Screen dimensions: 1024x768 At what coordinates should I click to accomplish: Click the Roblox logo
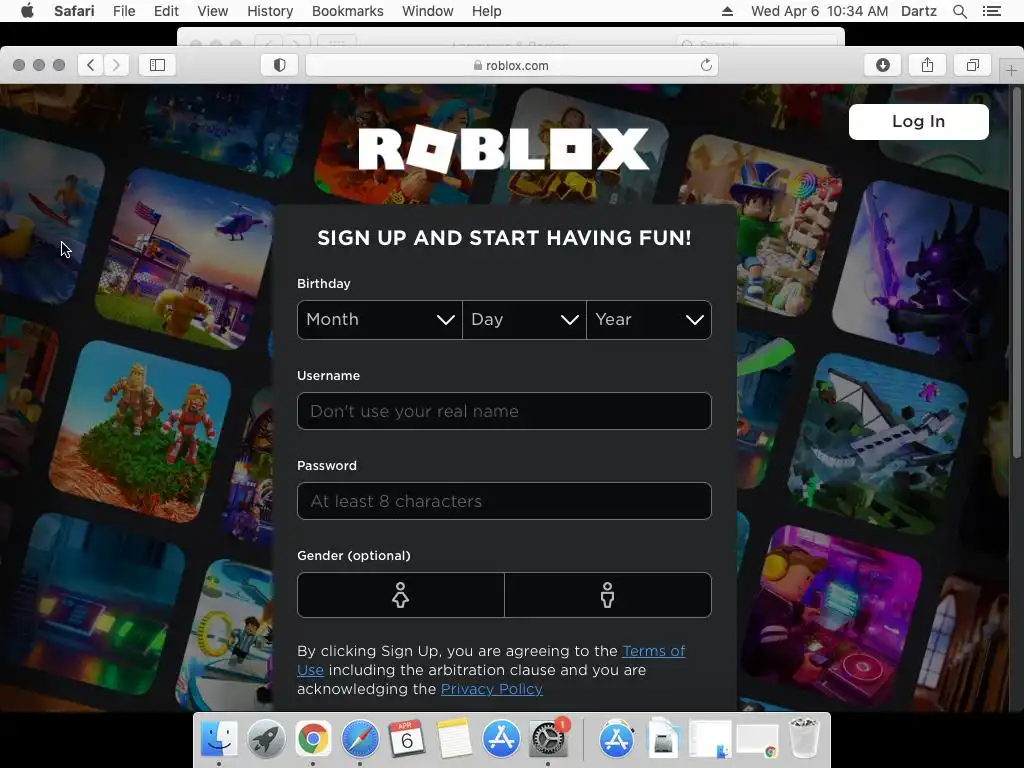click(504, 150)
